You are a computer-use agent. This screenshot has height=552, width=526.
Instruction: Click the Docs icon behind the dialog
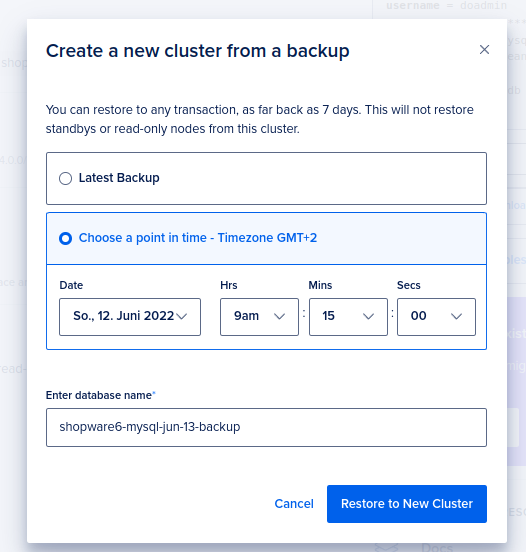tap(387, 547)
